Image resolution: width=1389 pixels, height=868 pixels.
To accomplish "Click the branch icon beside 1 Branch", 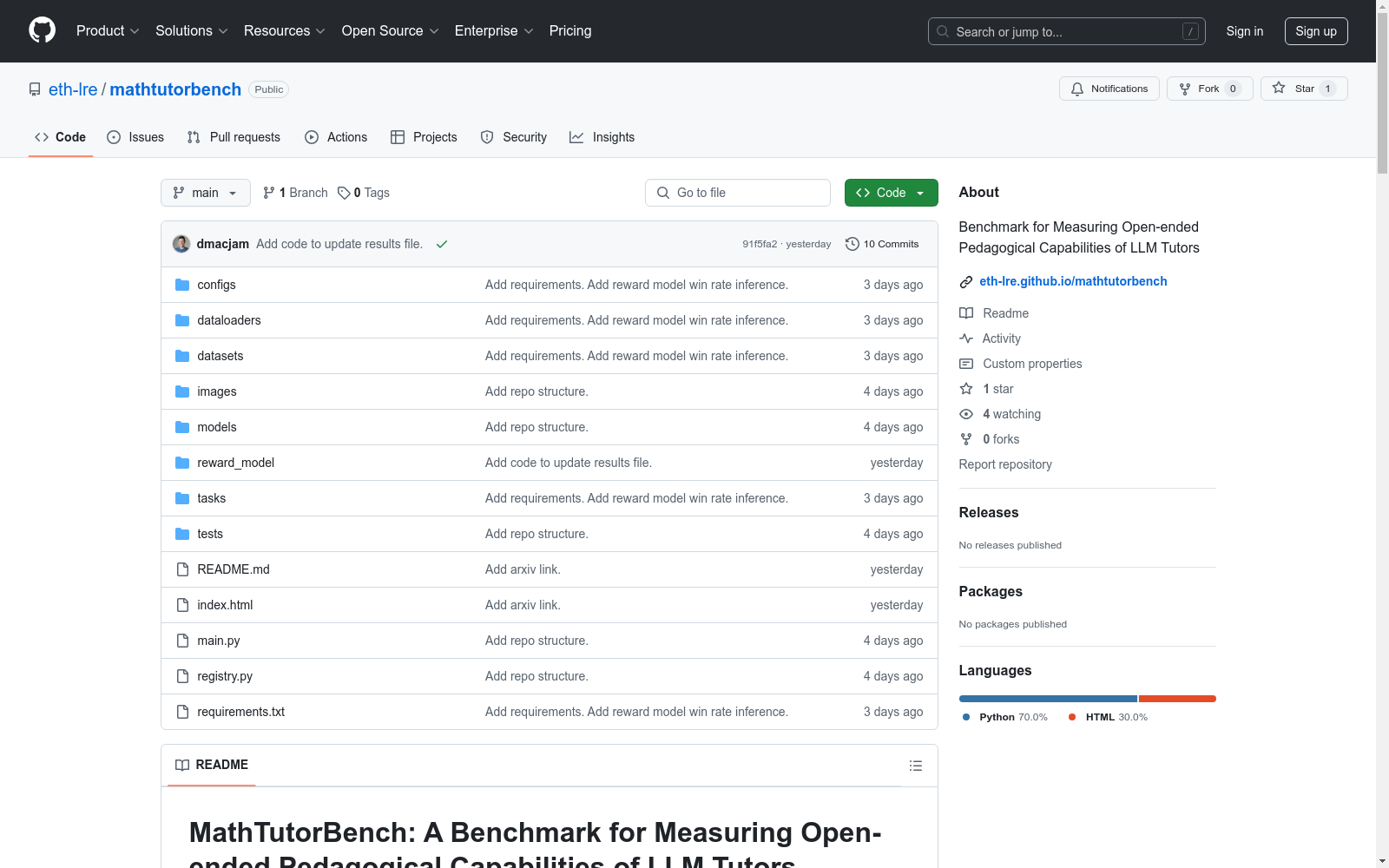I will pyautogui.click(x=269, y=193).
